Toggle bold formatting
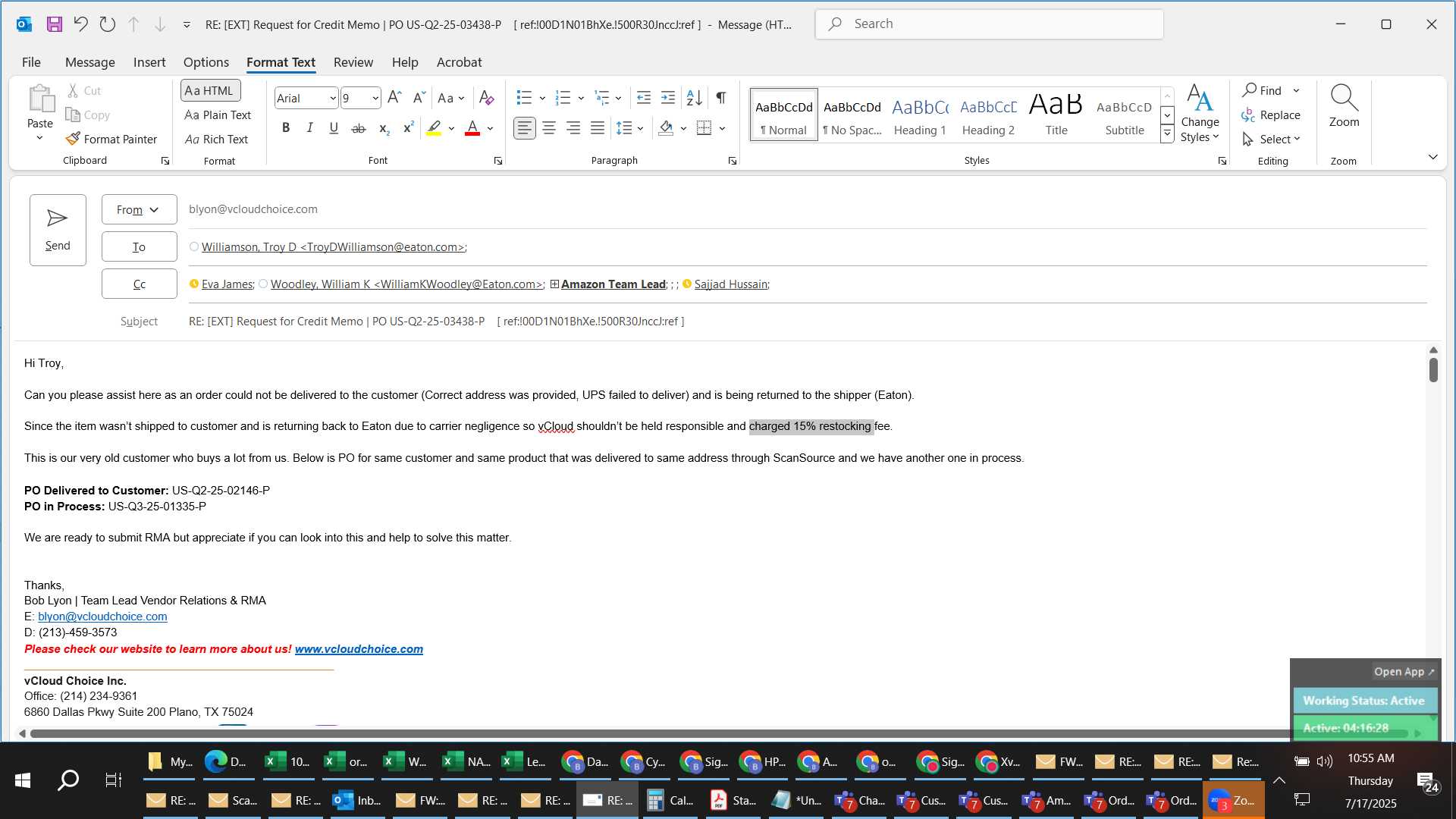1456x819 pixels. 286,128
